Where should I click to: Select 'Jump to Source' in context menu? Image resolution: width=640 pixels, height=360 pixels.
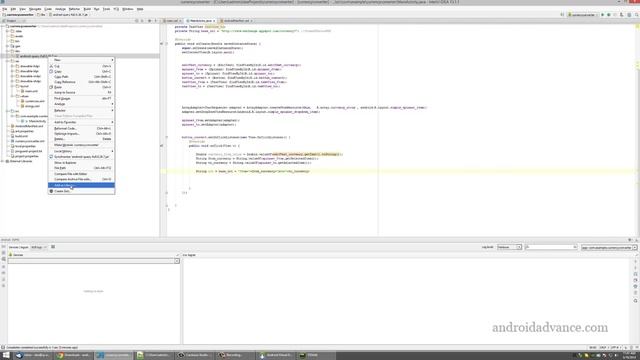(x=81, y=93)
